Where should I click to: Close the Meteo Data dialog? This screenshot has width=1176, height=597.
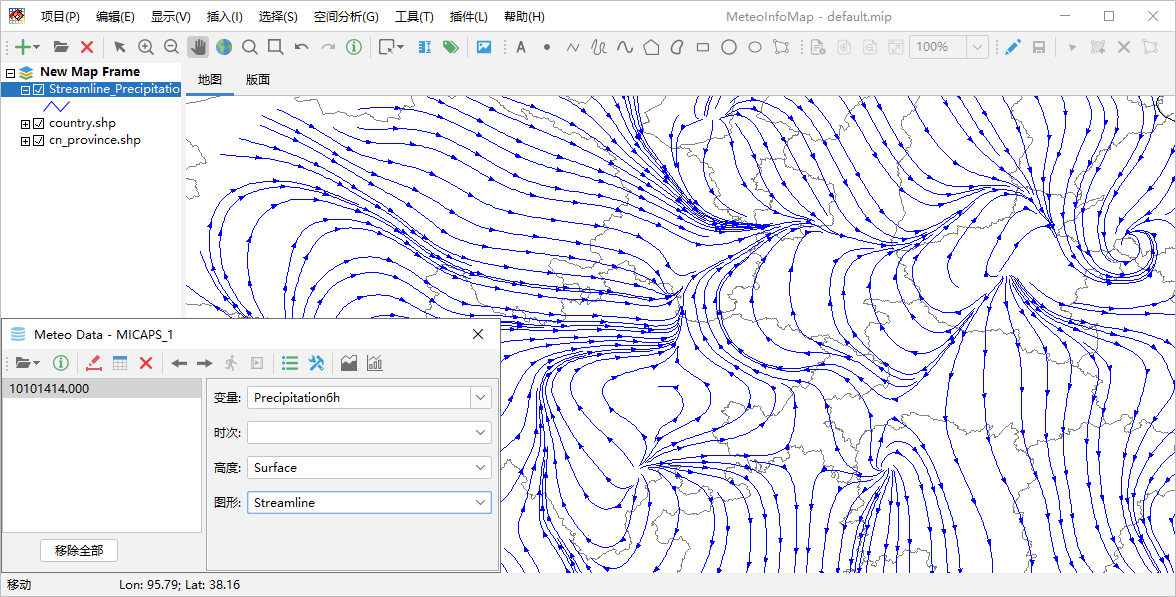(478, 334)
